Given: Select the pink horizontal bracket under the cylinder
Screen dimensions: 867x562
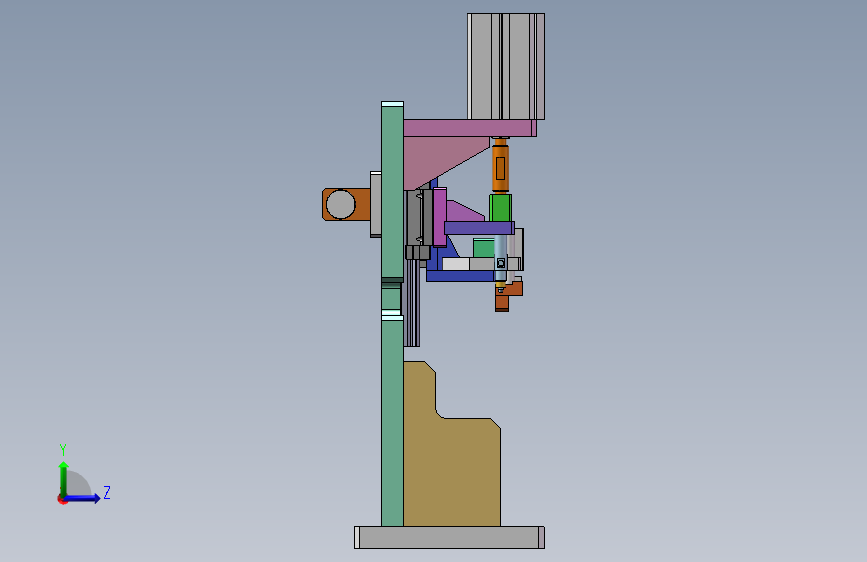Looking at the screenshot, I should tap(470, 128).
